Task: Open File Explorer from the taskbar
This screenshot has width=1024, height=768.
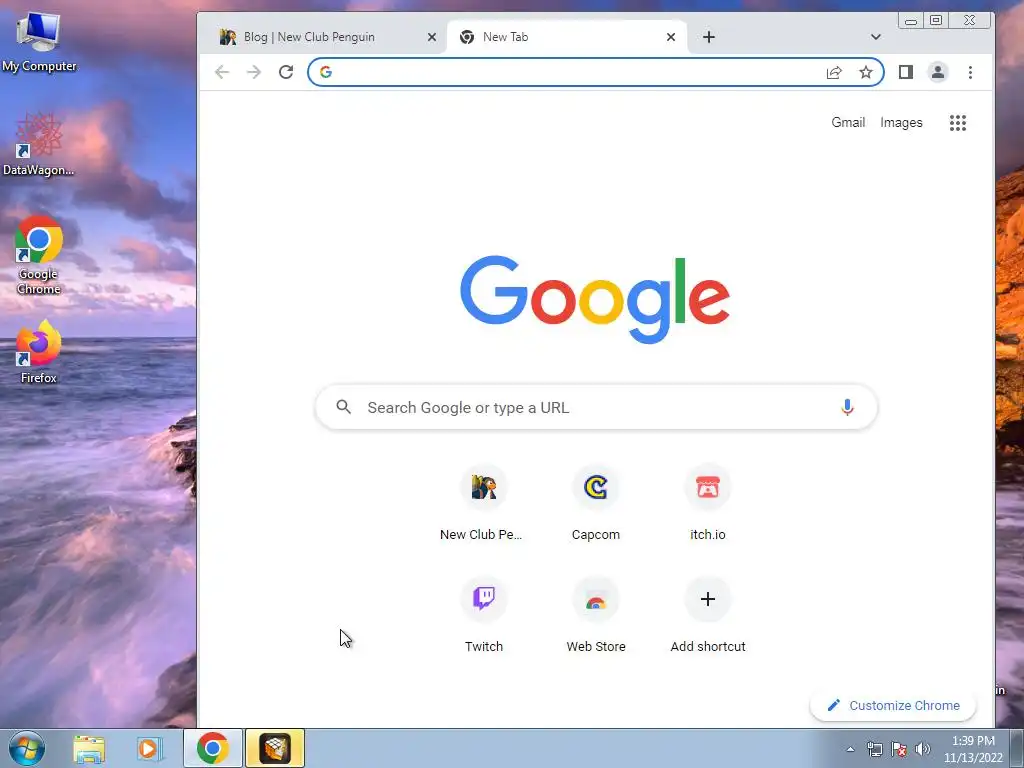Action: (89, 748)
